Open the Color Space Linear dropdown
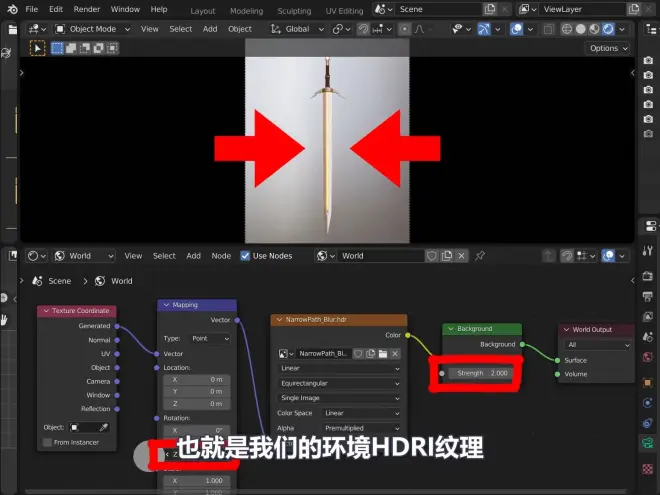Viewport: 660px width, 495px height. 362,413
